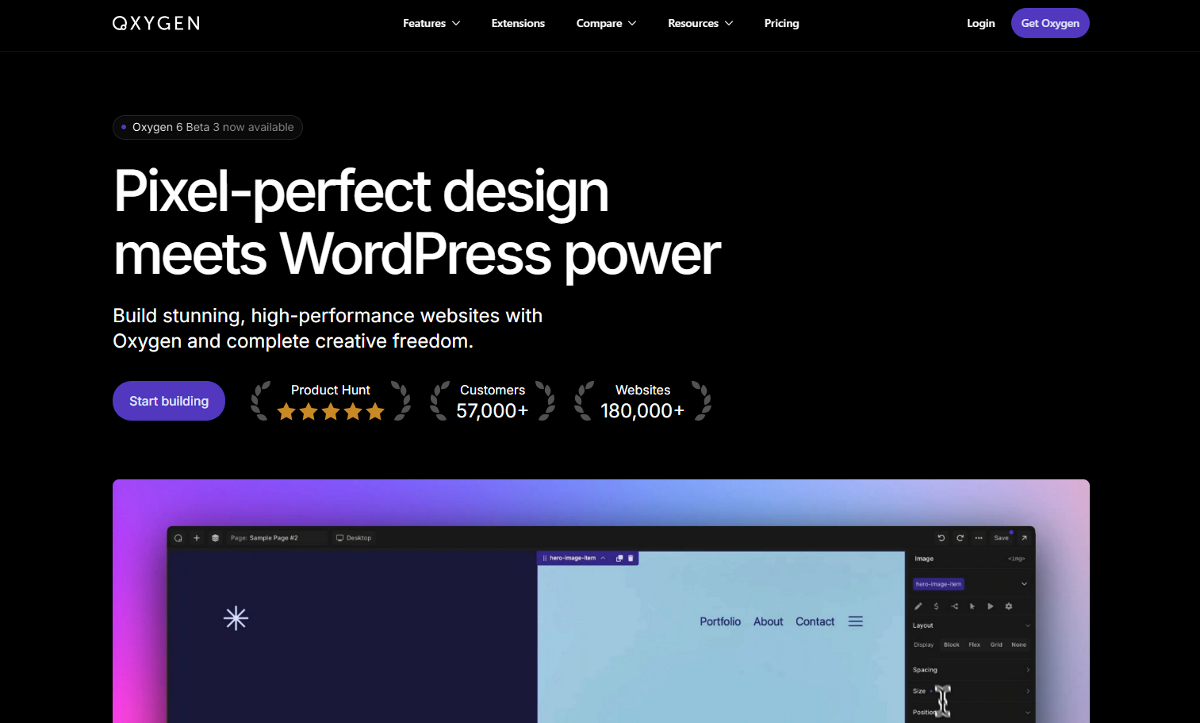This screenshot has height=723, width=1200.
Task: Click the plus add-element icon in builder
Action: pos(197,538)
